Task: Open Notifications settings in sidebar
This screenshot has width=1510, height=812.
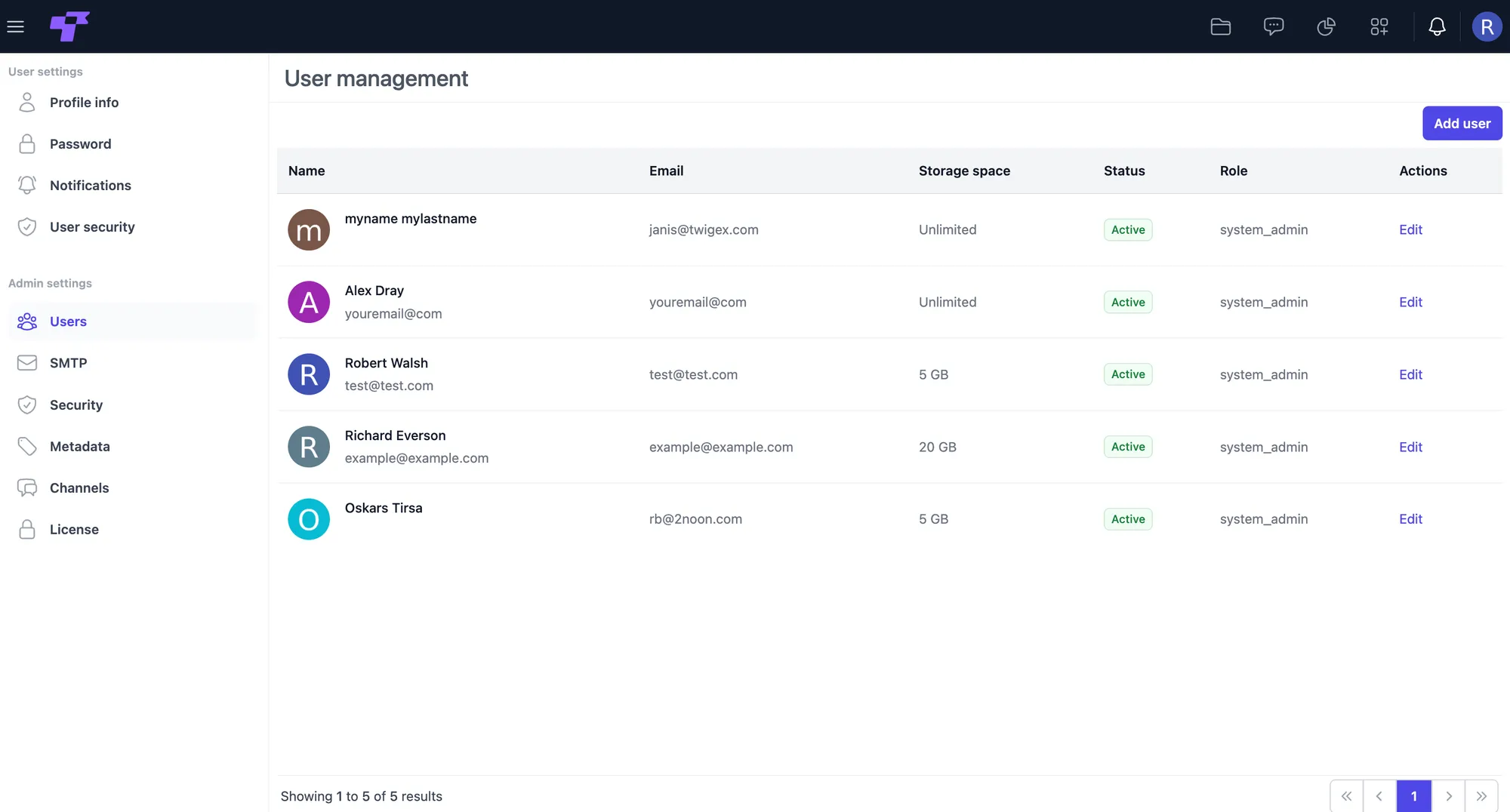Action: coord(133,186)
